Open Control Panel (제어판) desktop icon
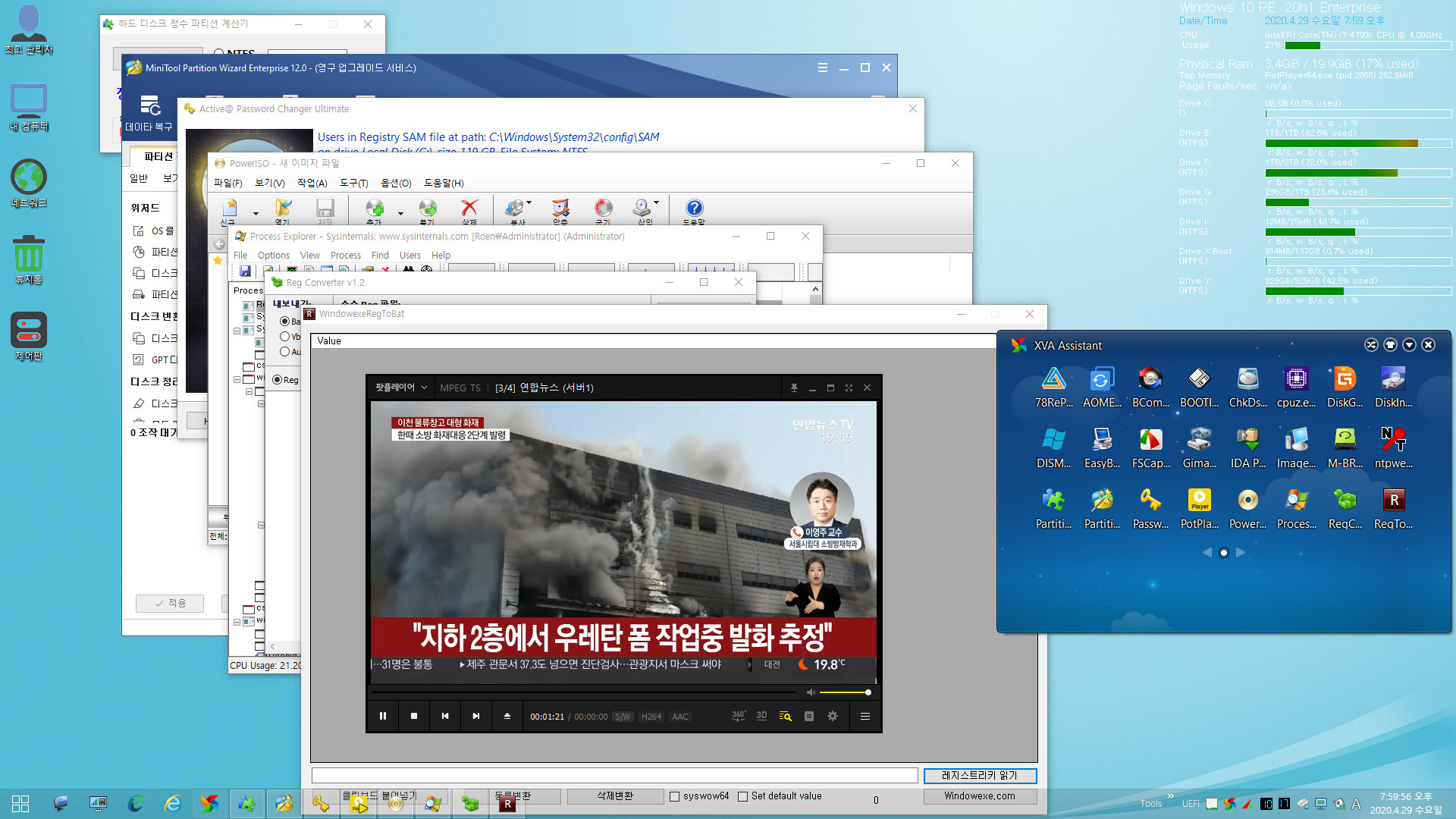Screen dimensions: 1456x819 29,337
